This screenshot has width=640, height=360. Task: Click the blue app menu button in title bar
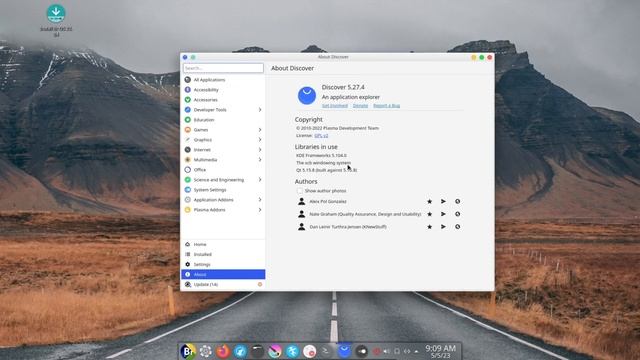[x=185, y=57]
